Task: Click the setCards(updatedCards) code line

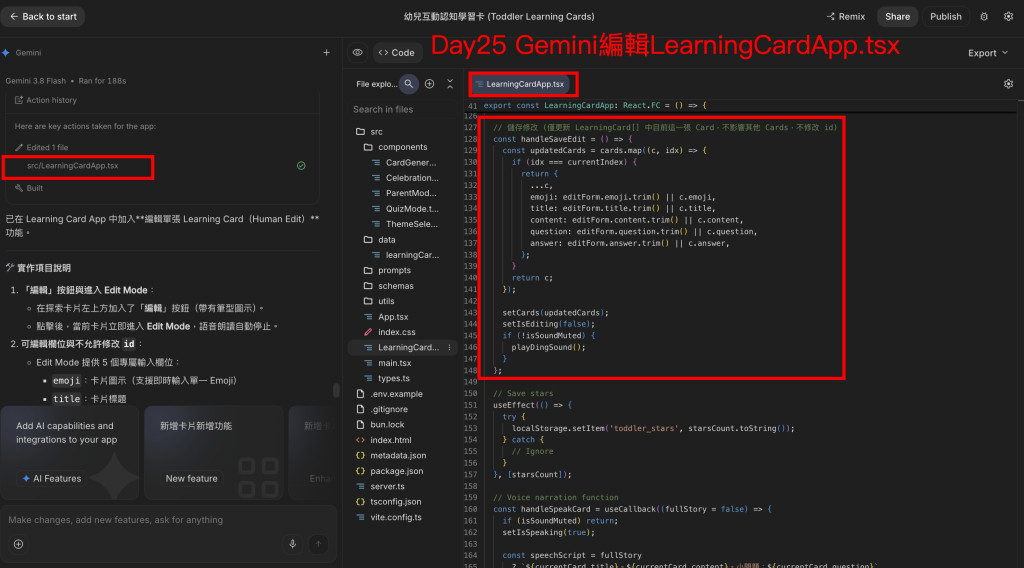Action: pos(555,313)
